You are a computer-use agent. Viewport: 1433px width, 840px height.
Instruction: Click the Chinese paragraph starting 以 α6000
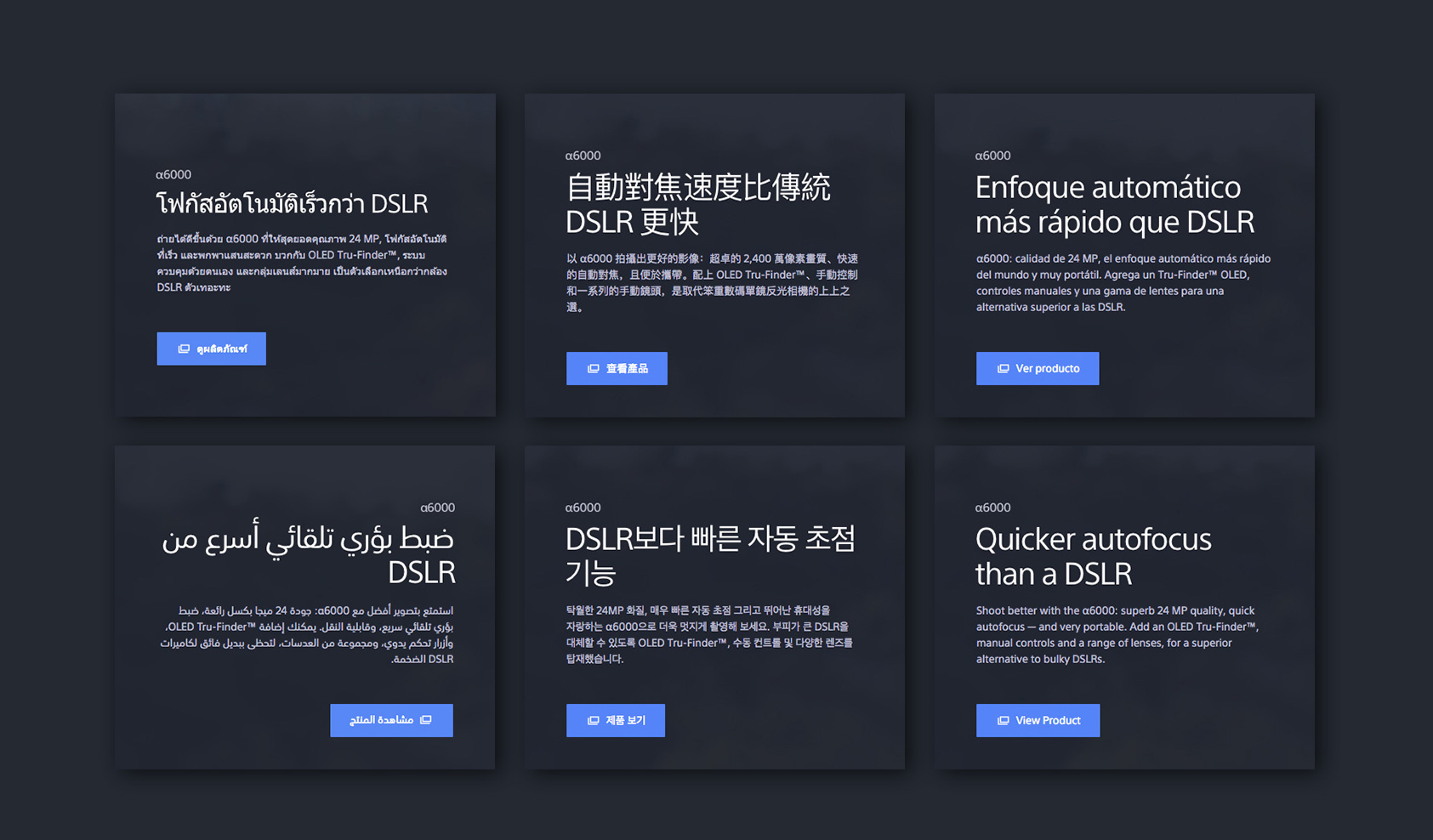point(713,282)
